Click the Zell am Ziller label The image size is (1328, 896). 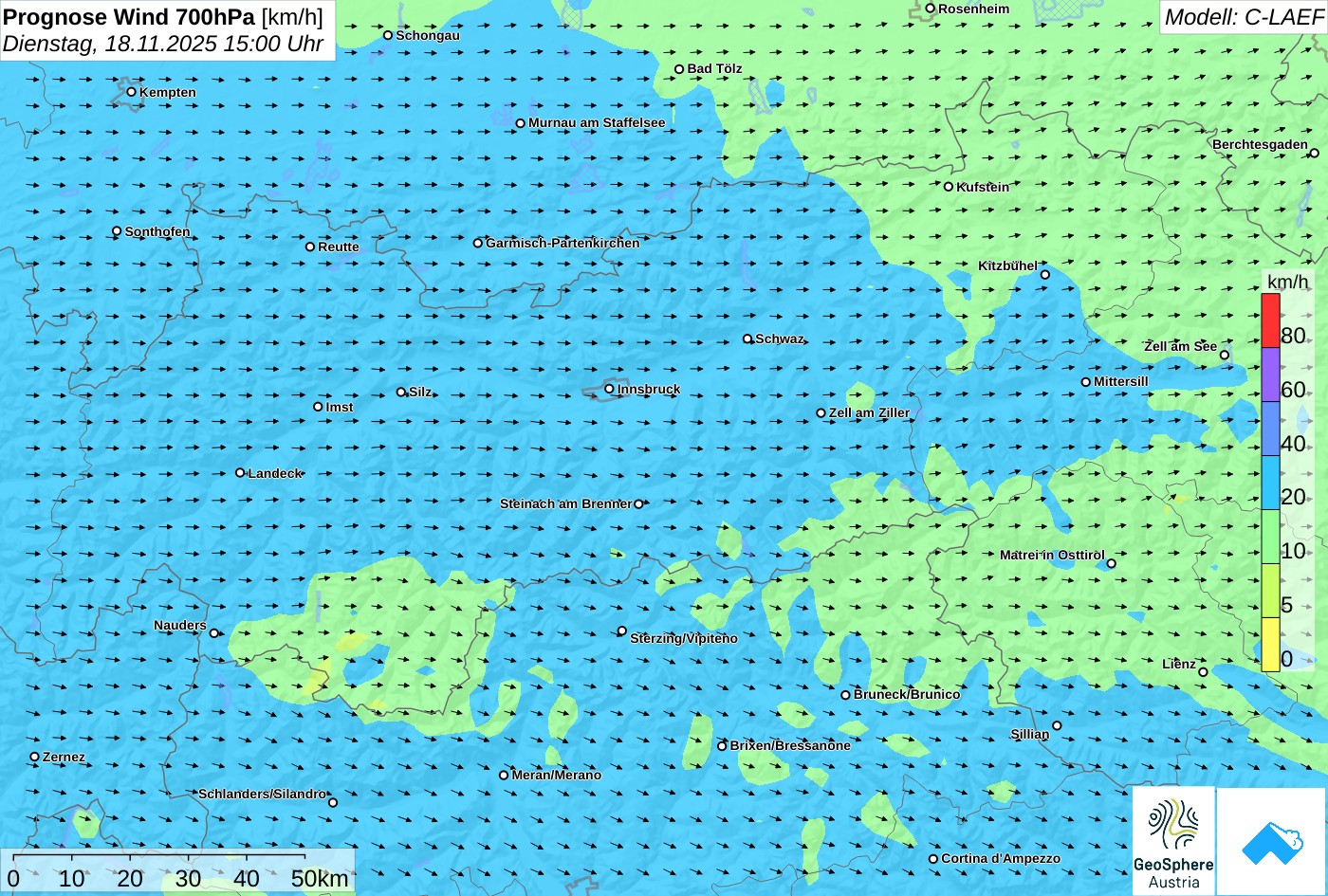pos(869,412)
